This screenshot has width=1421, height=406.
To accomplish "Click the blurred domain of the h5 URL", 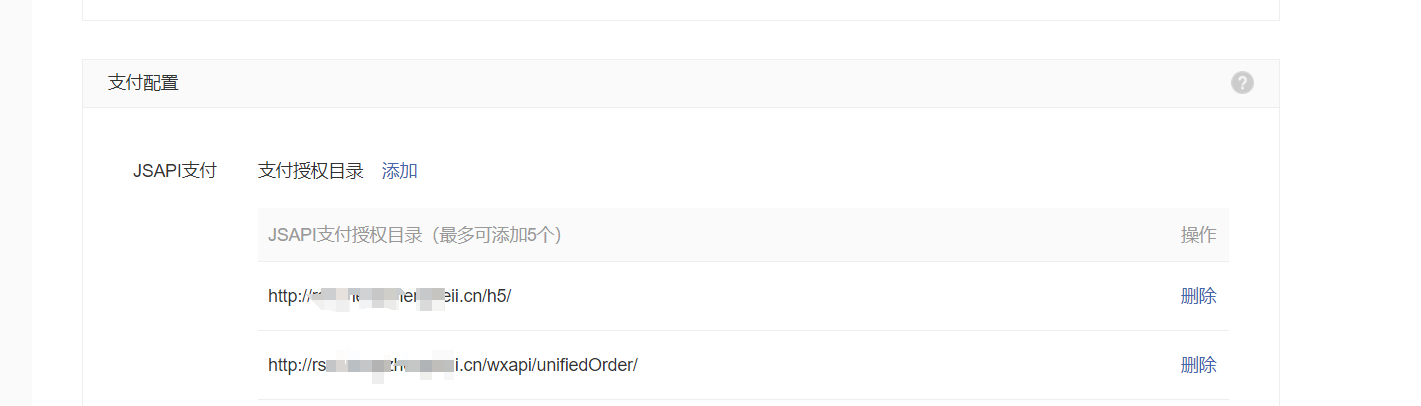I will [378, 296].
